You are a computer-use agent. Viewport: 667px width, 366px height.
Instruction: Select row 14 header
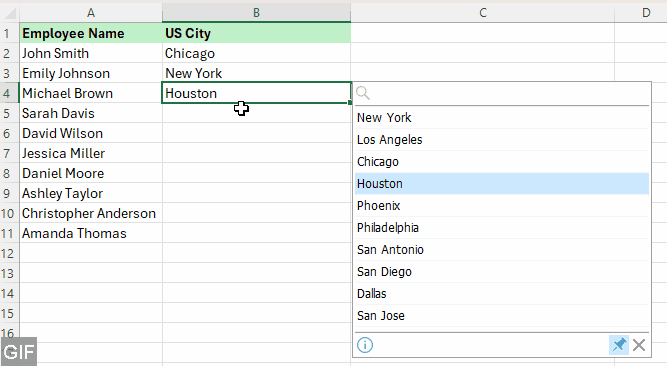(x=9, y=293)
